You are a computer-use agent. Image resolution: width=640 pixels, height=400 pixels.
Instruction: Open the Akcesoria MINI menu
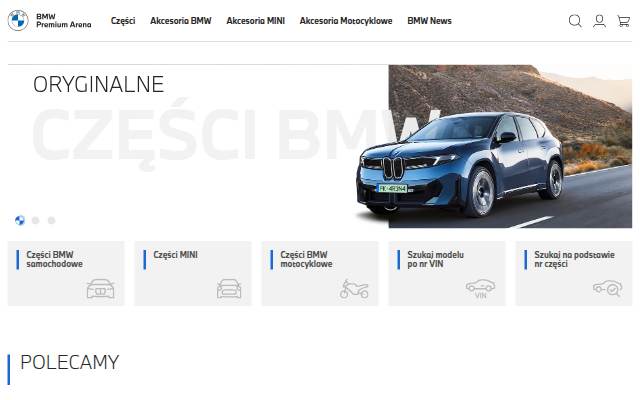256,21
